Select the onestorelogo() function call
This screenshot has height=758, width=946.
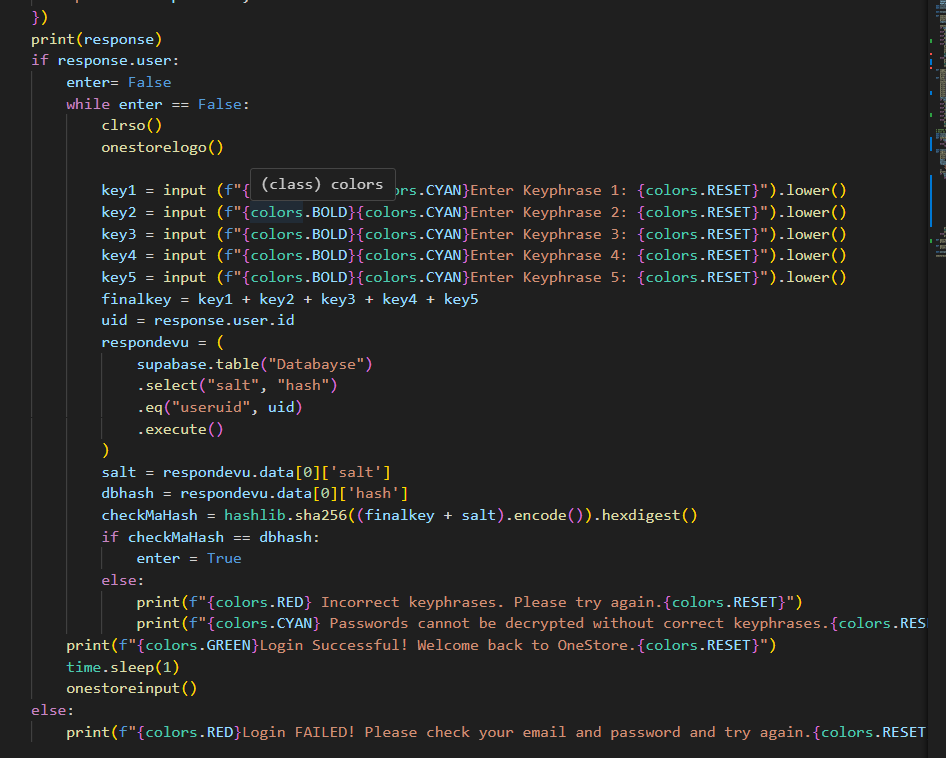pyautogui.click(x=162, y=147)
